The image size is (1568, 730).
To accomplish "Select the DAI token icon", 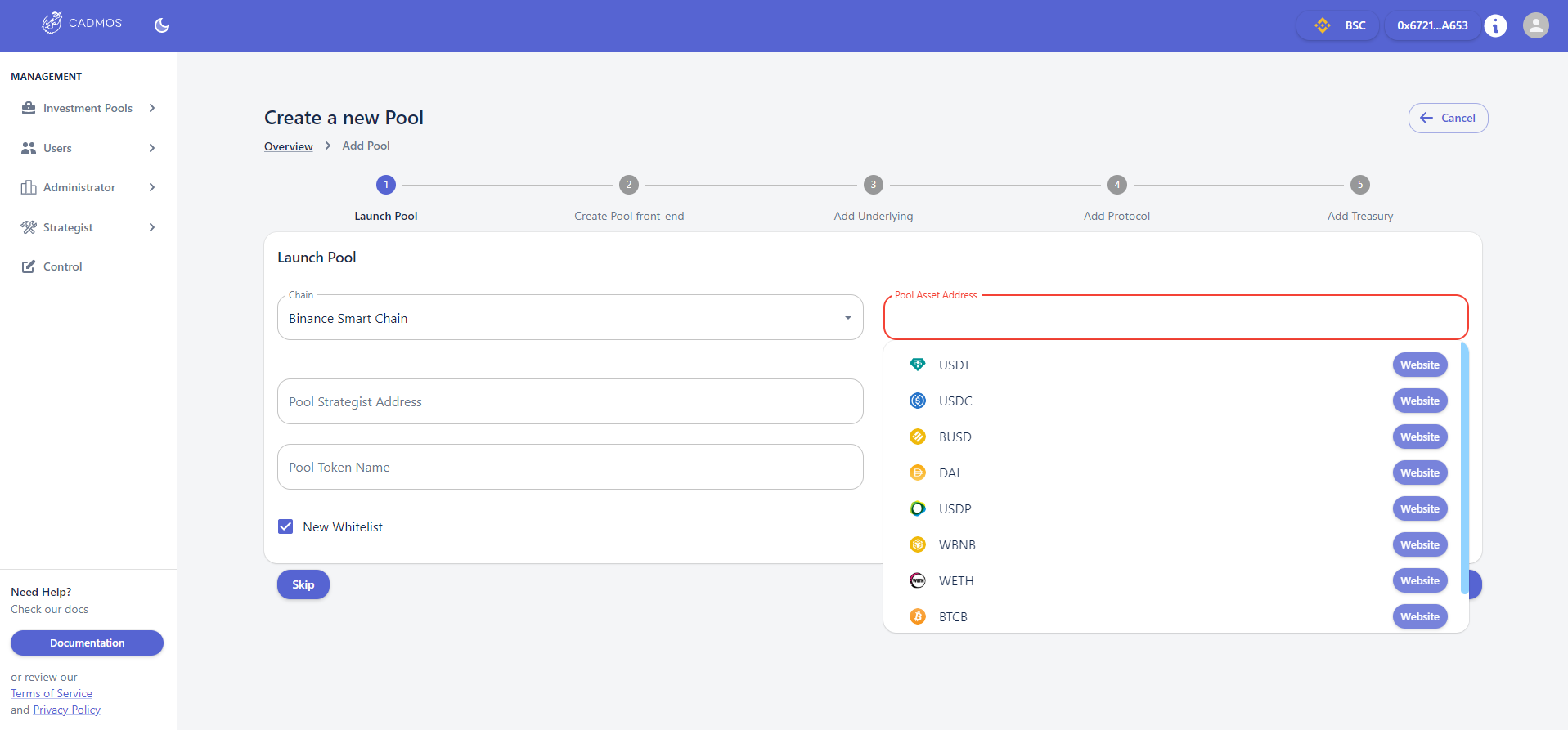I will click(918, 472).
